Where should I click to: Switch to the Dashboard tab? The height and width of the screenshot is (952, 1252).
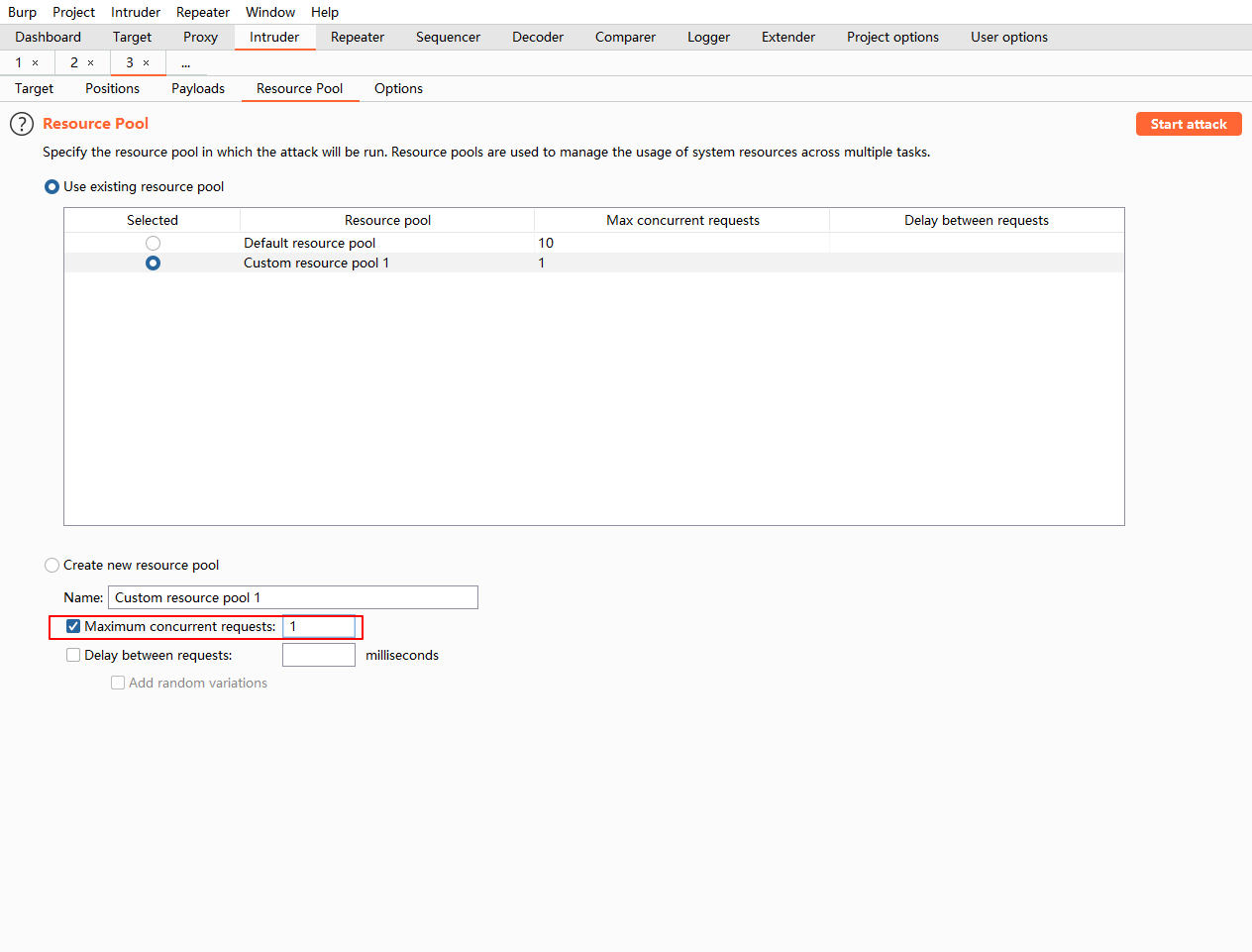49,37
